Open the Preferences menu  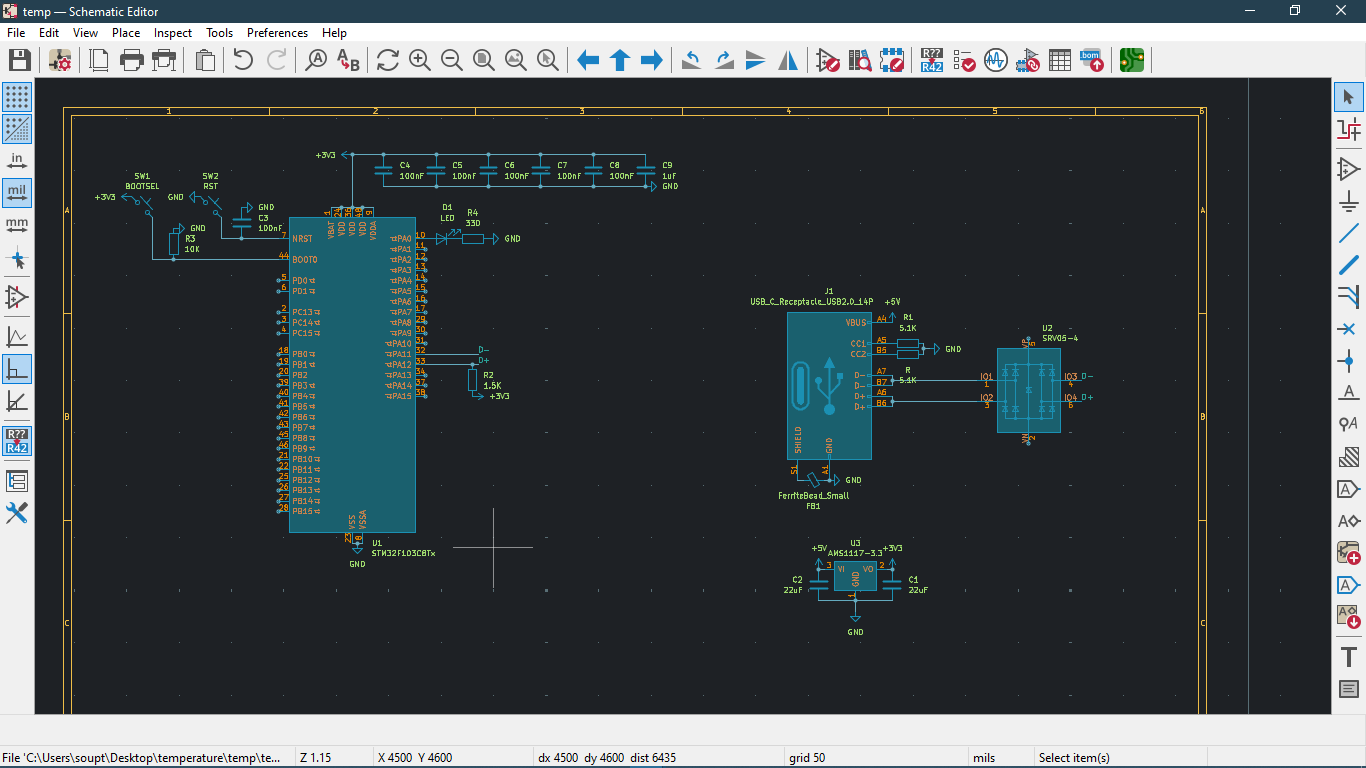(277, 33)
